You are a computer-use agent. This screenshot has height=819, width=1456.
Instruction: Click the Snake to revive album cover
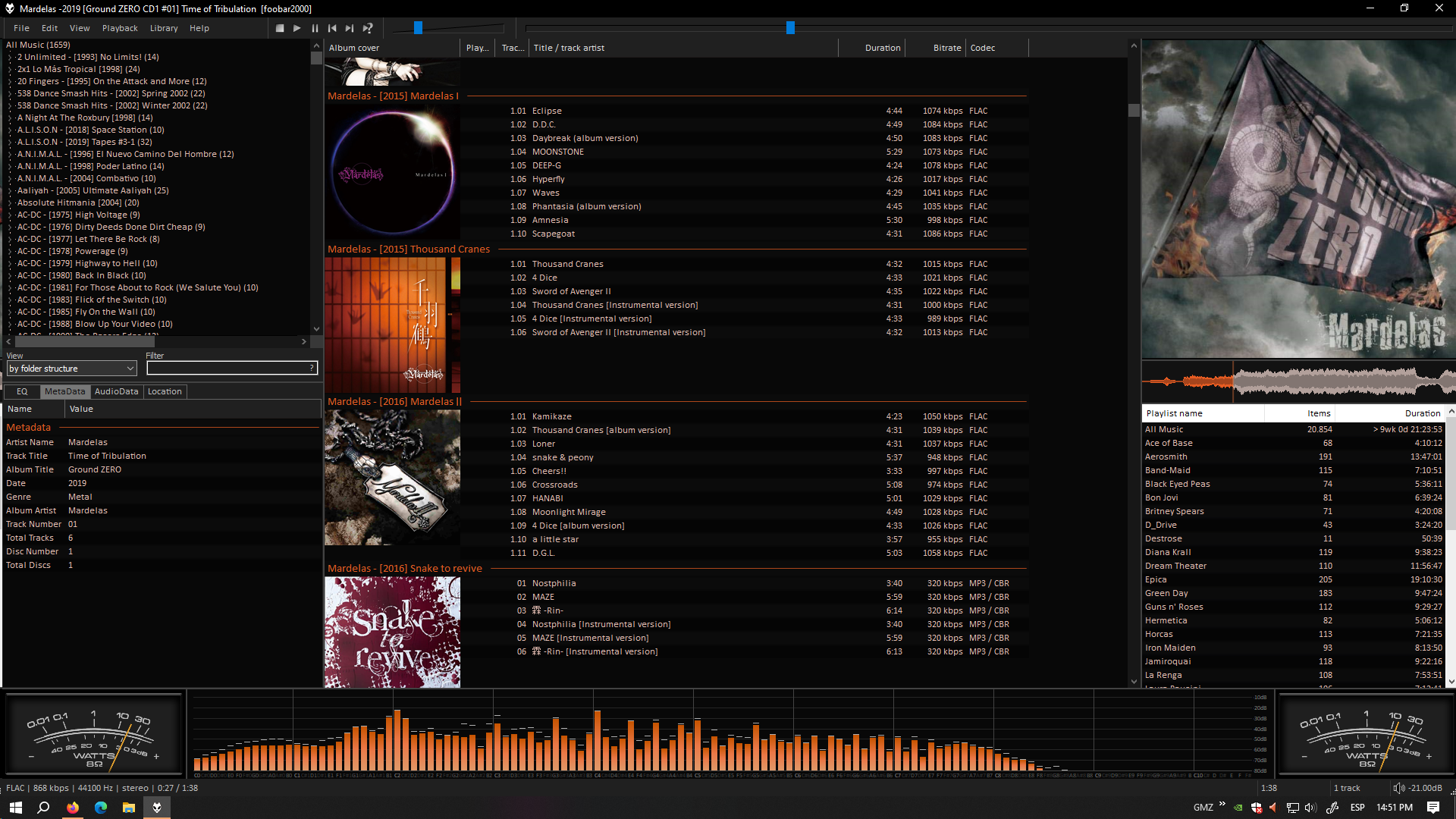tap(392, 632)
